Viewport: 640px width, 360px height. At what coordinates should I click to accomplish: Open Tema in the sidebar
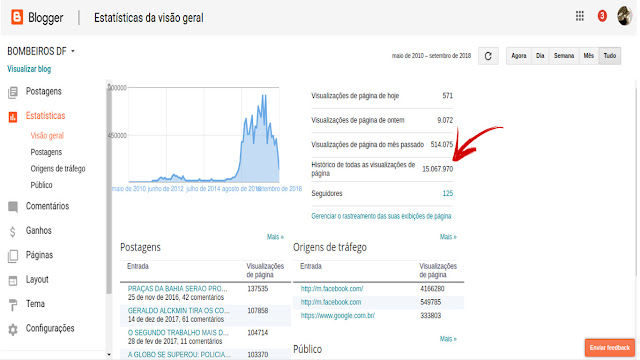(35, 304)
